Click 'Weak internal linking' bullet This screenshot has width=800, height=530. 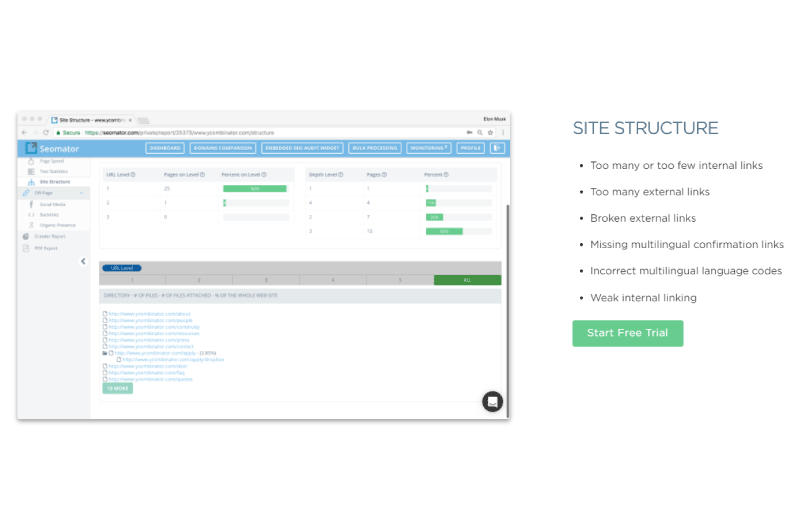(x=643, y=298)
